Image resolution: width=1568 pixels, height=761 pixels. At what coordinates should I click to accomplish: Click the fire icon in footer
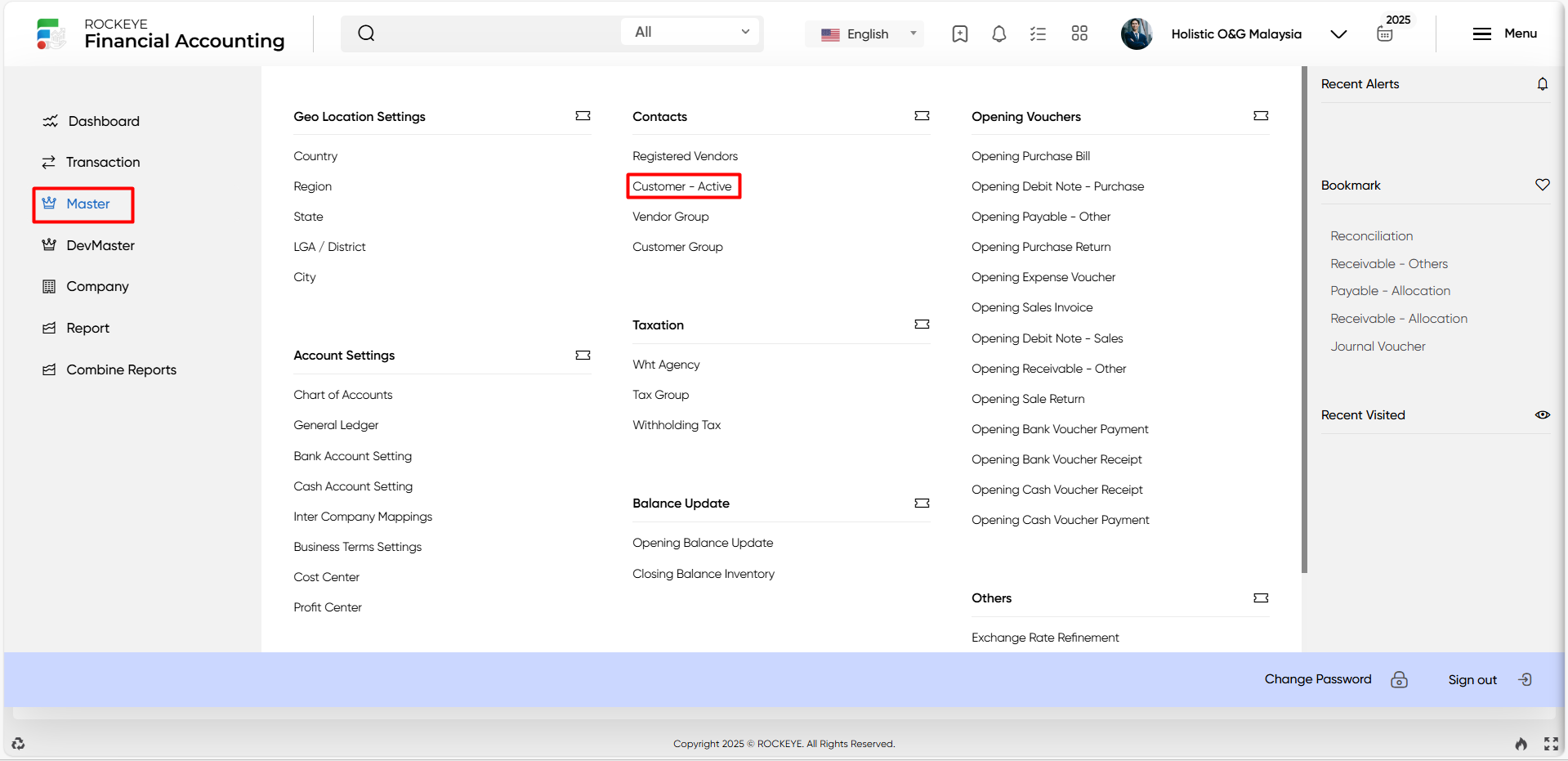1521,744
